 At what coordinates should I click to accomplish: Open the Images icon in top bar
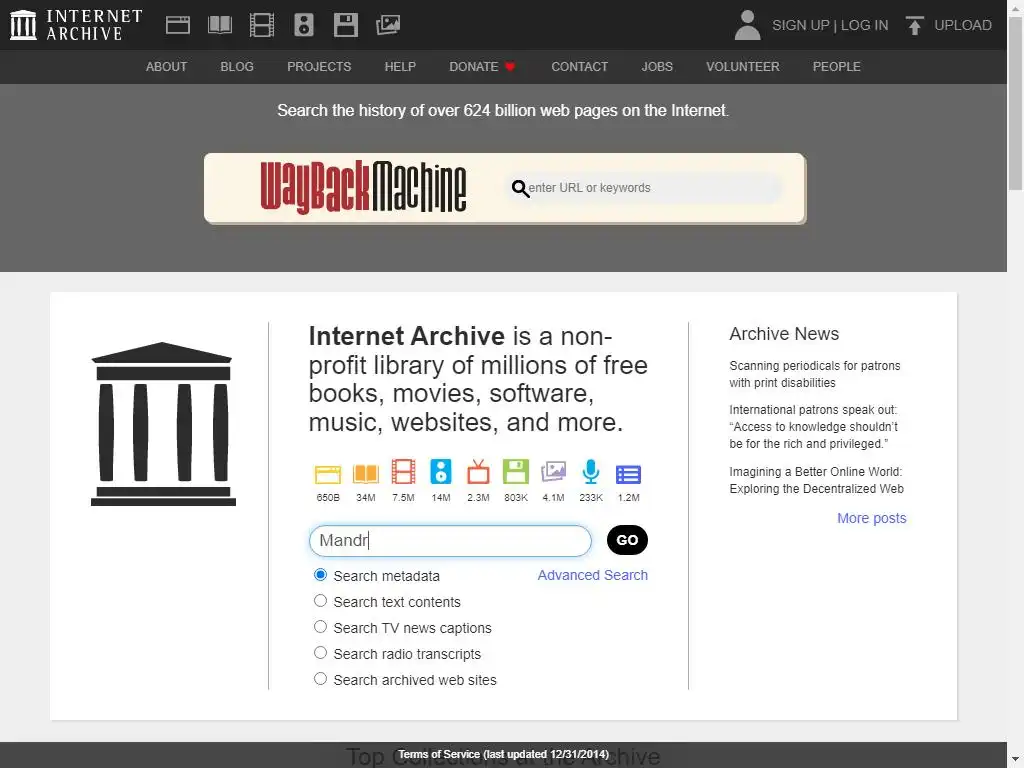click(x=388, y=25)
